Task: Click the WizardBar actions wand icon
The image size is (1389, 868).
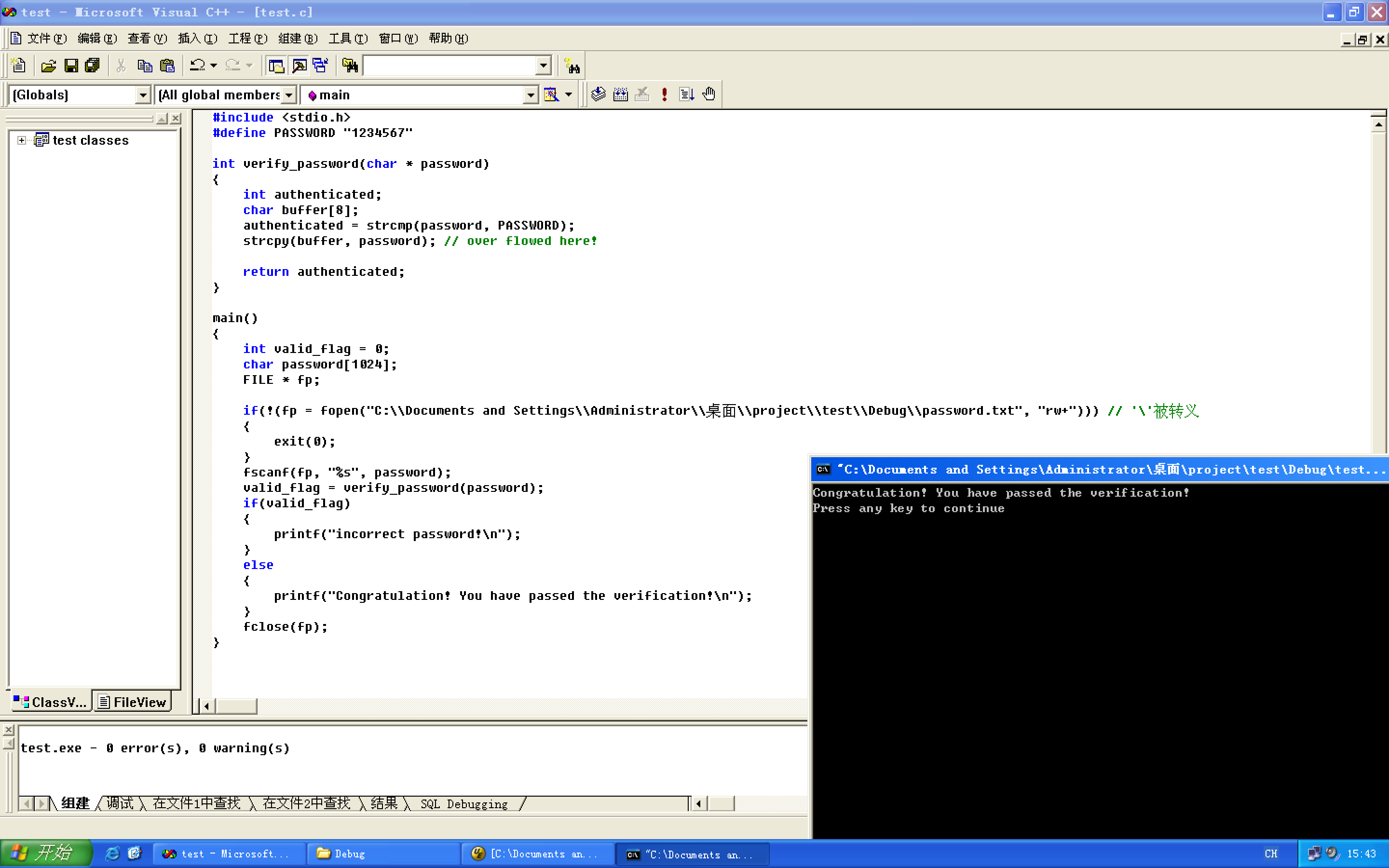Action: pos(551,94)
